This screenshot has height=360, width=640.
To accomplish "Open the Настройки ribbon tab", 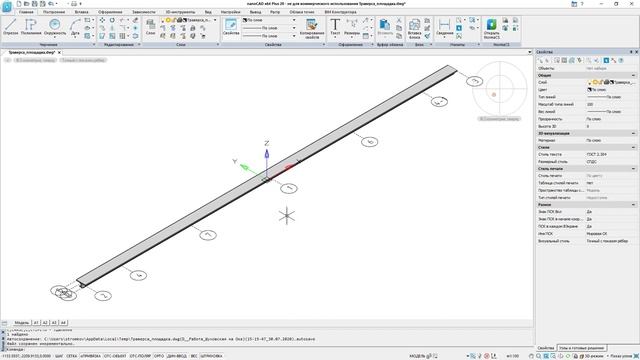I will pos(231,12).
